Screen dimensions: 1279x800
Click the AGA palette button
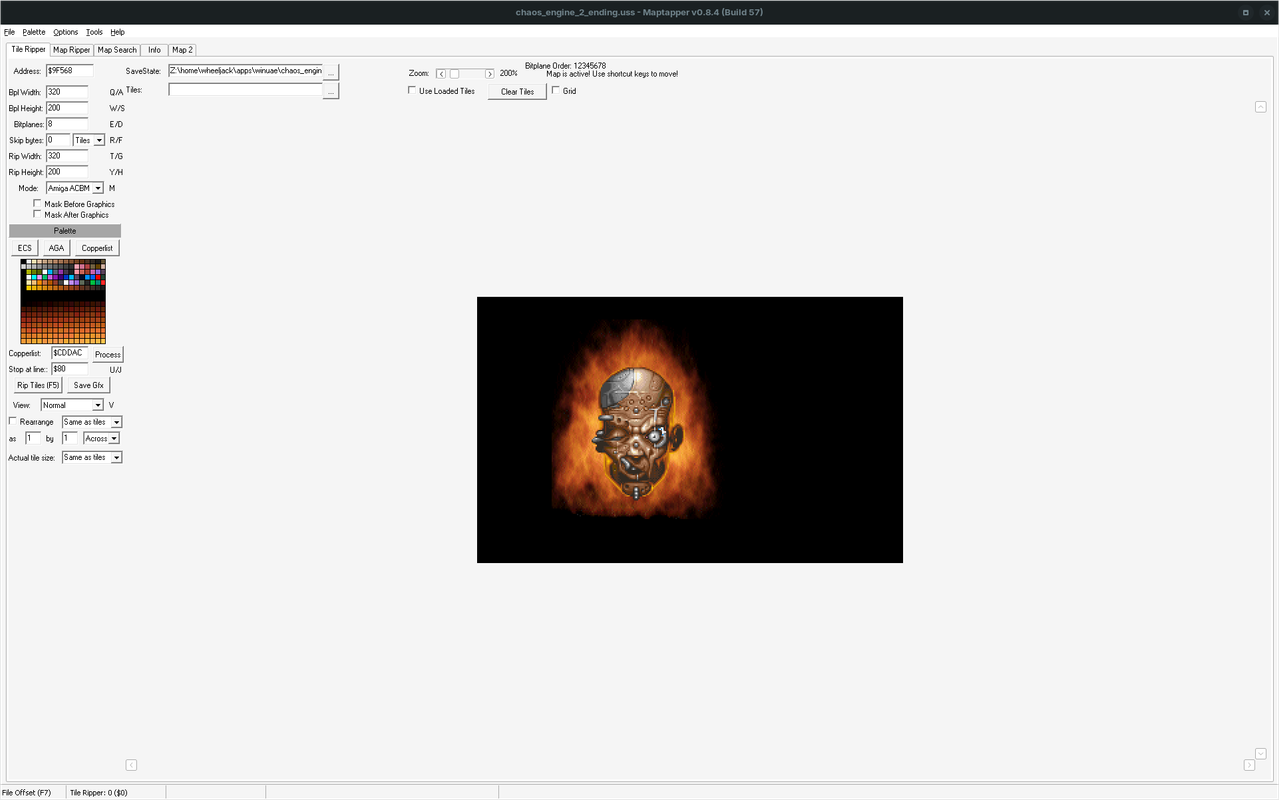pyautogui.click(x=56, y=248)
